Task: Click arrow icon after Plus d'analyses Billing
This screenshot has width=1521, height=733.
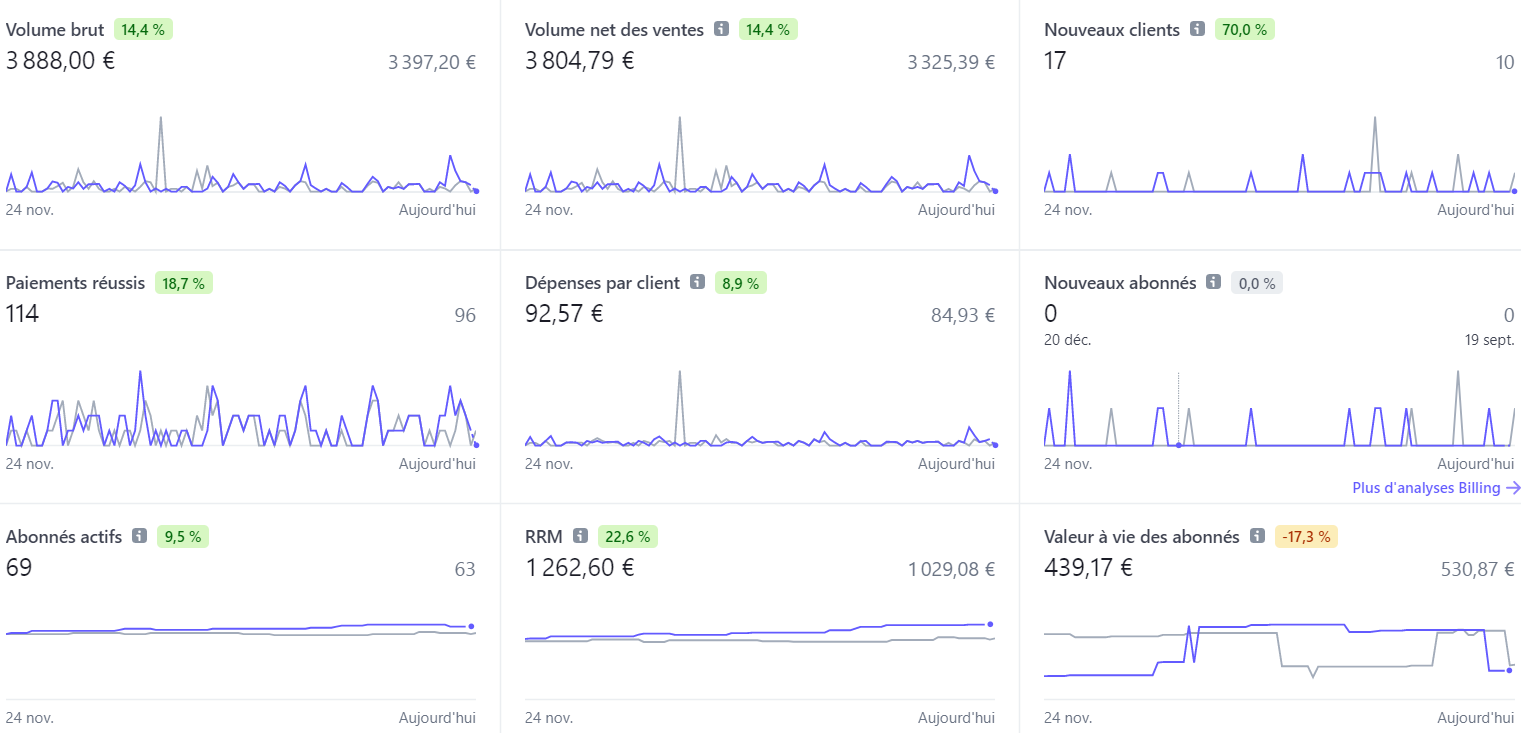Action: (x=1513, y=488)
